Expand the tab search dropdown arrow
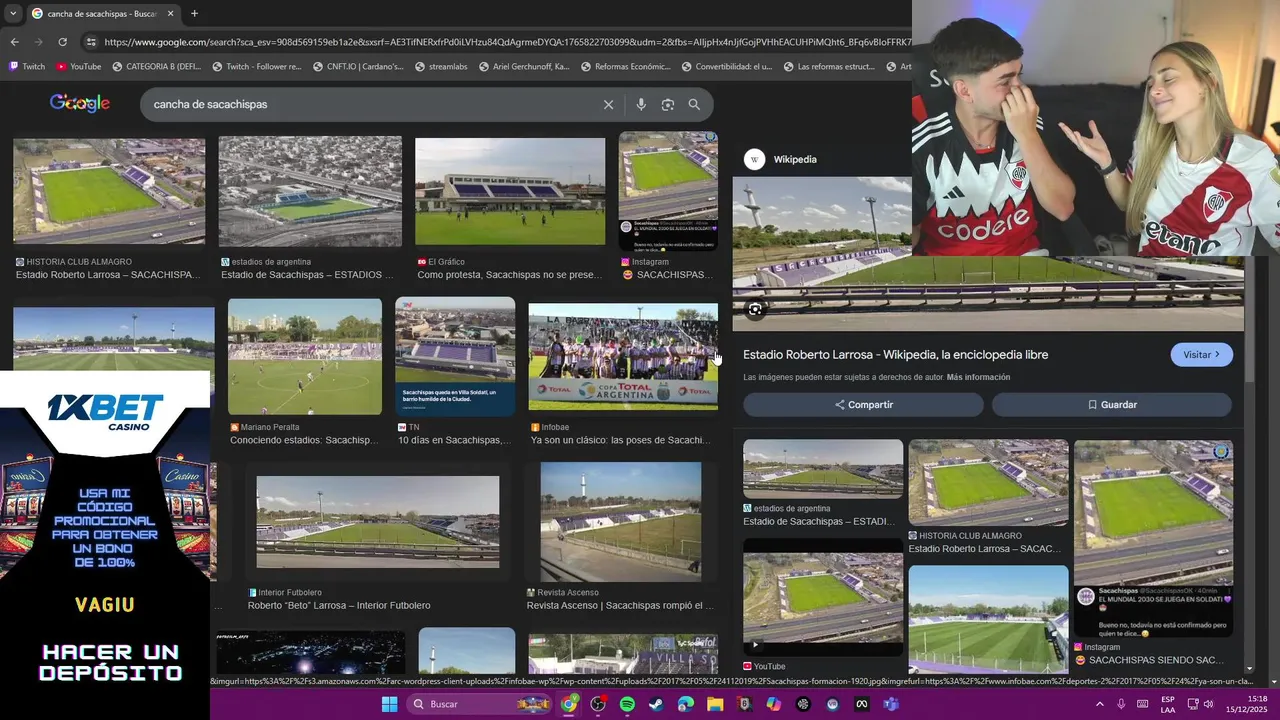Screen dimensions: 1280x720 (x=12, y=13)
